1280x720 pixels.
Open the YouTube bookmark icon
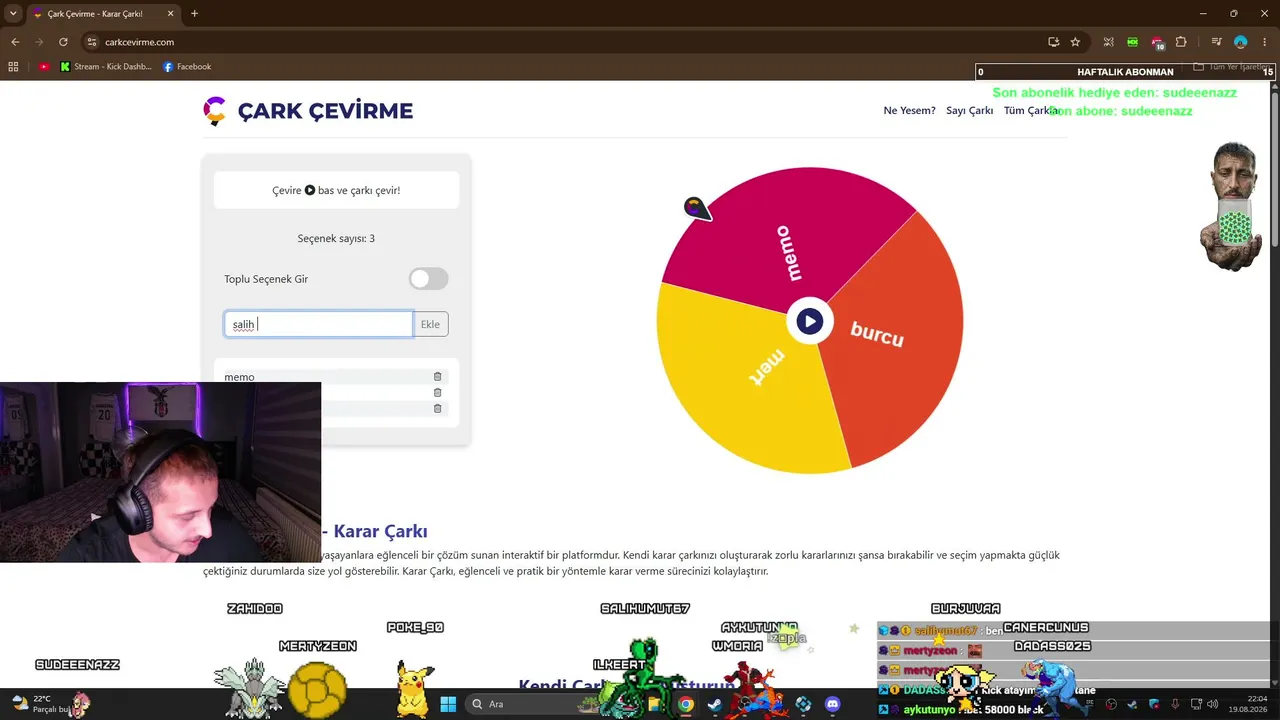pos(44,67)
